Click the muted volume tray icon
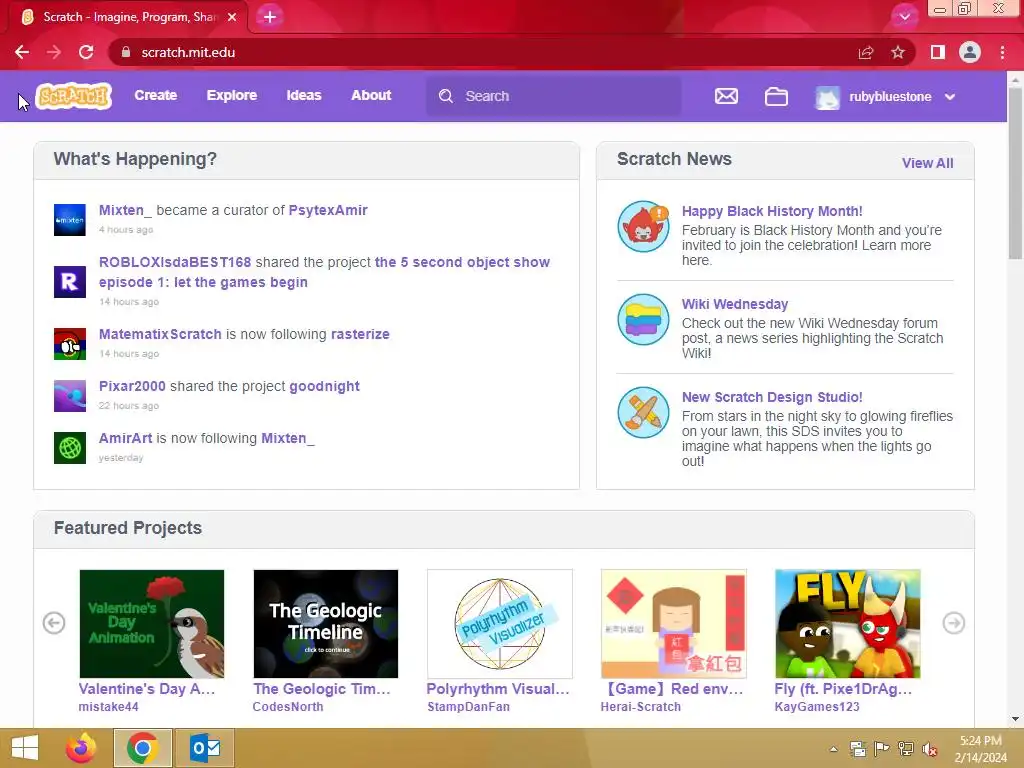This screenshot has width=1024, height=768. coord(930,749)
